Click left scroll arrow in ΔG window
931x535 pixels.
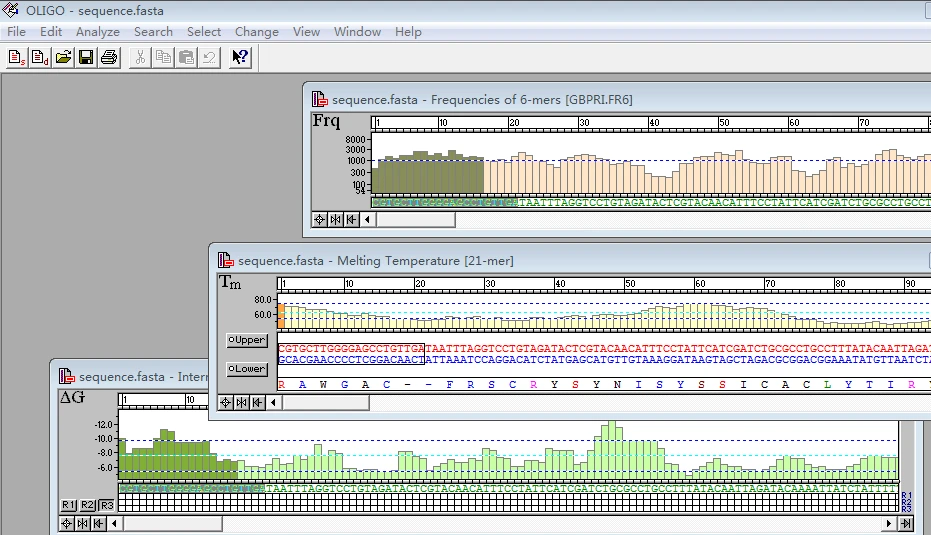point(115,524)
